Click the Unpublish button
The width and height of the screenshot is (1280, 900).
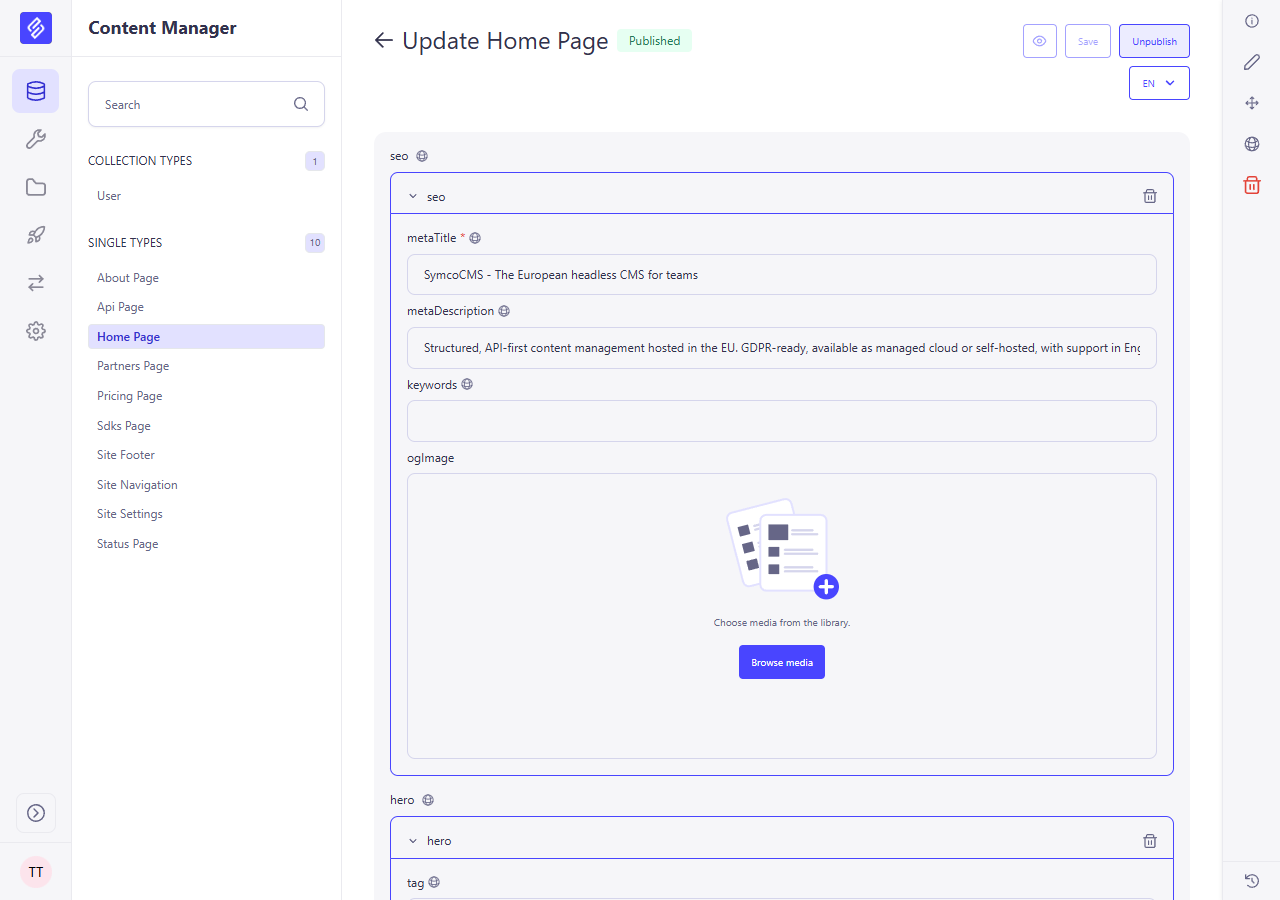tap(1154, 41)
